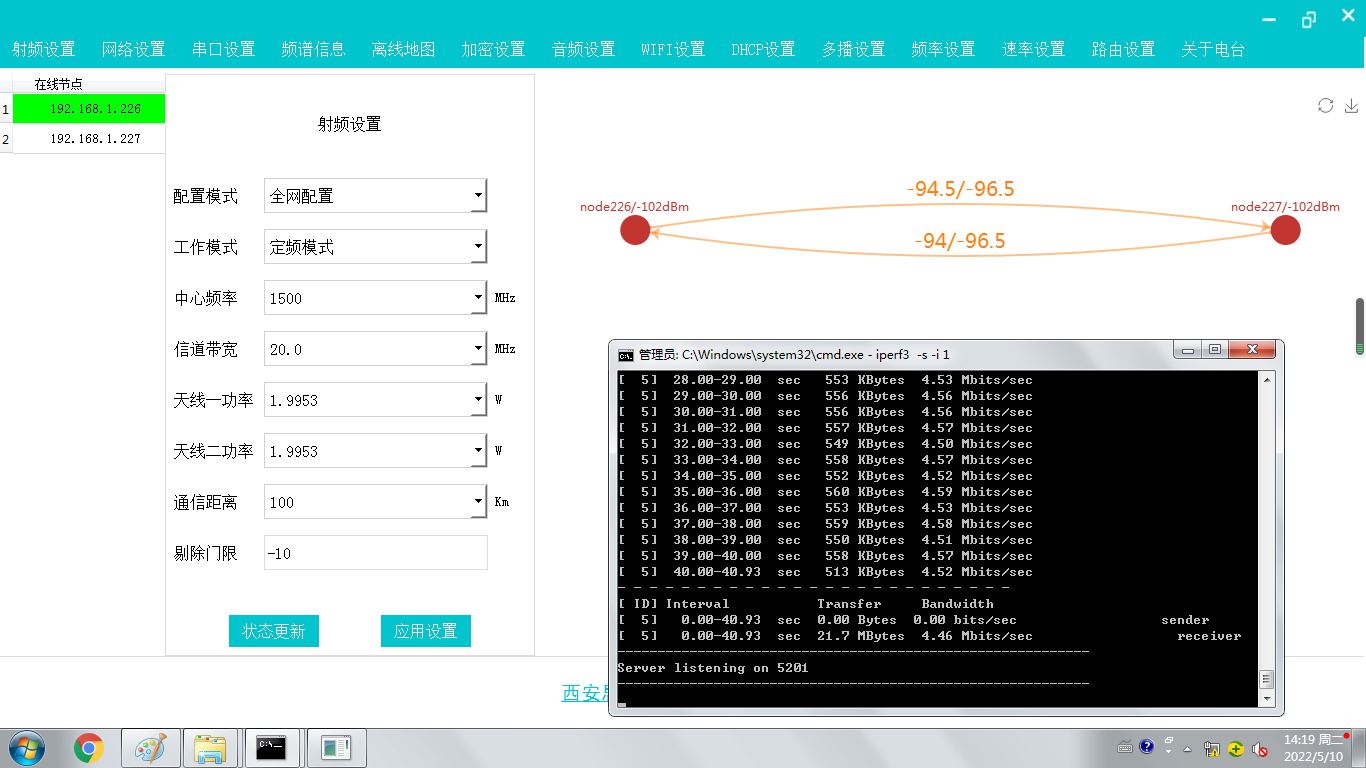
Task: Click the node226 red circle
Action: [x=635, y=230]
